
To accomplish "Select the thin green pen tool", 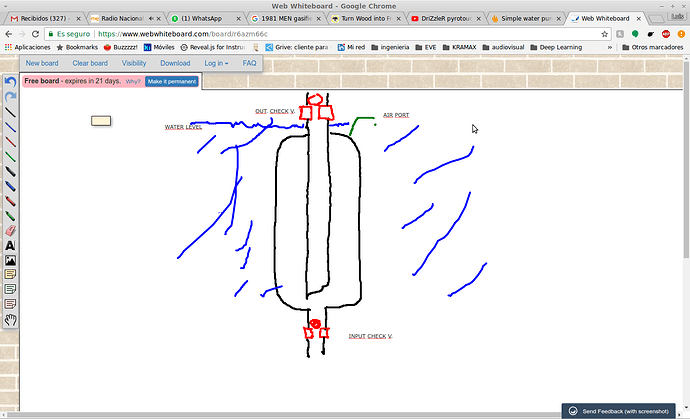I will [11, 157].
